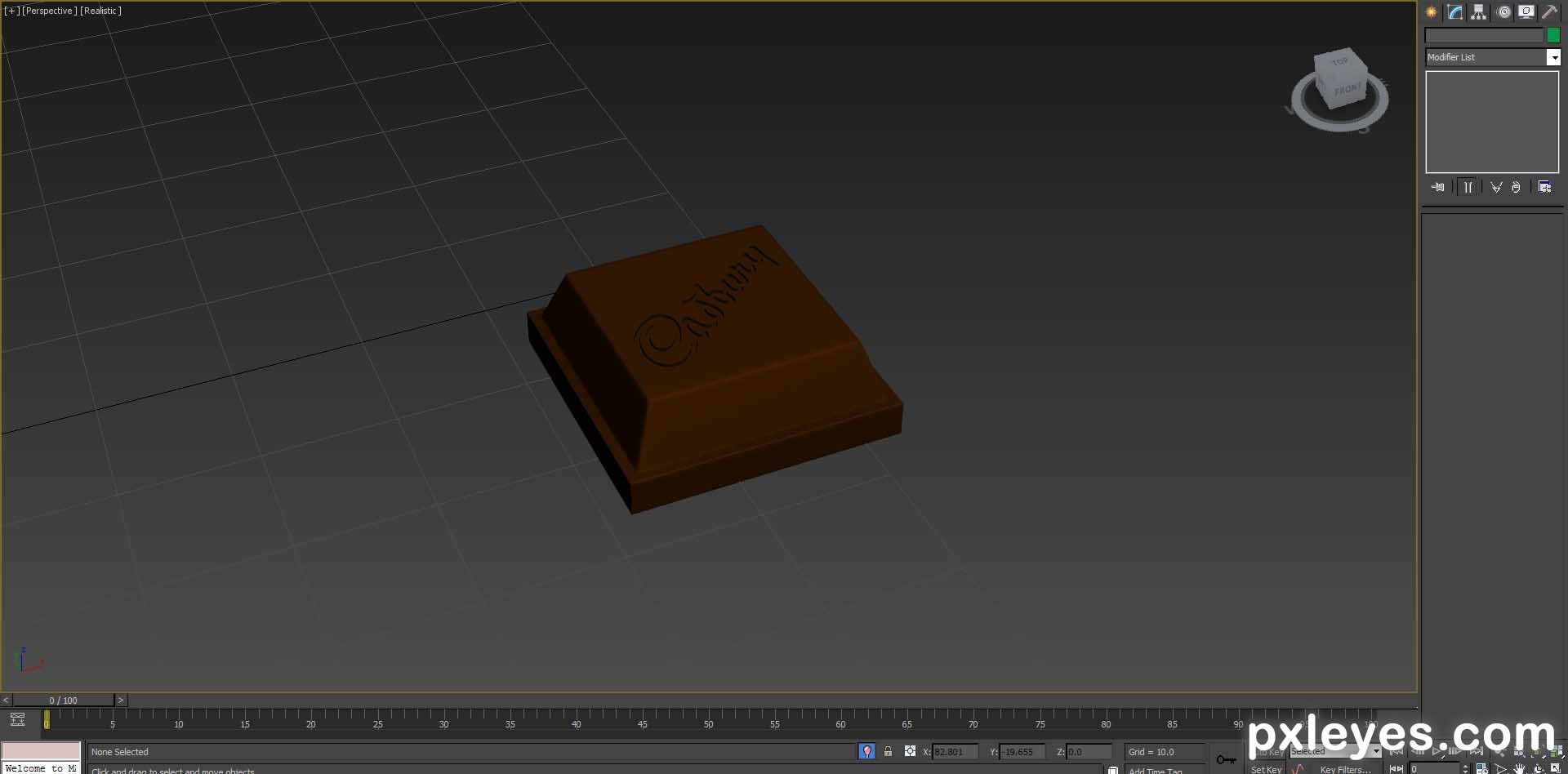Click the Y coordinate field
This screenshot has width=1568, height=774.
1022,752
